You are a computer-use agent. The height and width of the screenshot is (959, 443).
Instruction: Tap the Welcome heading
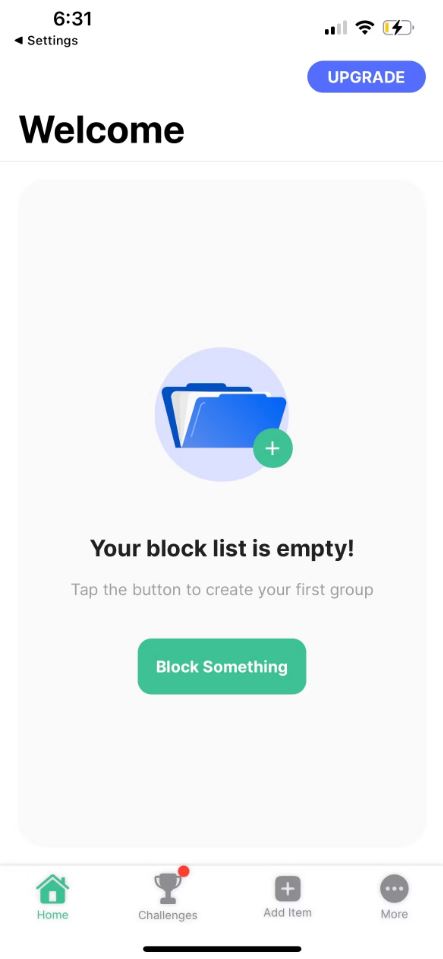click(x=102, y=129)
